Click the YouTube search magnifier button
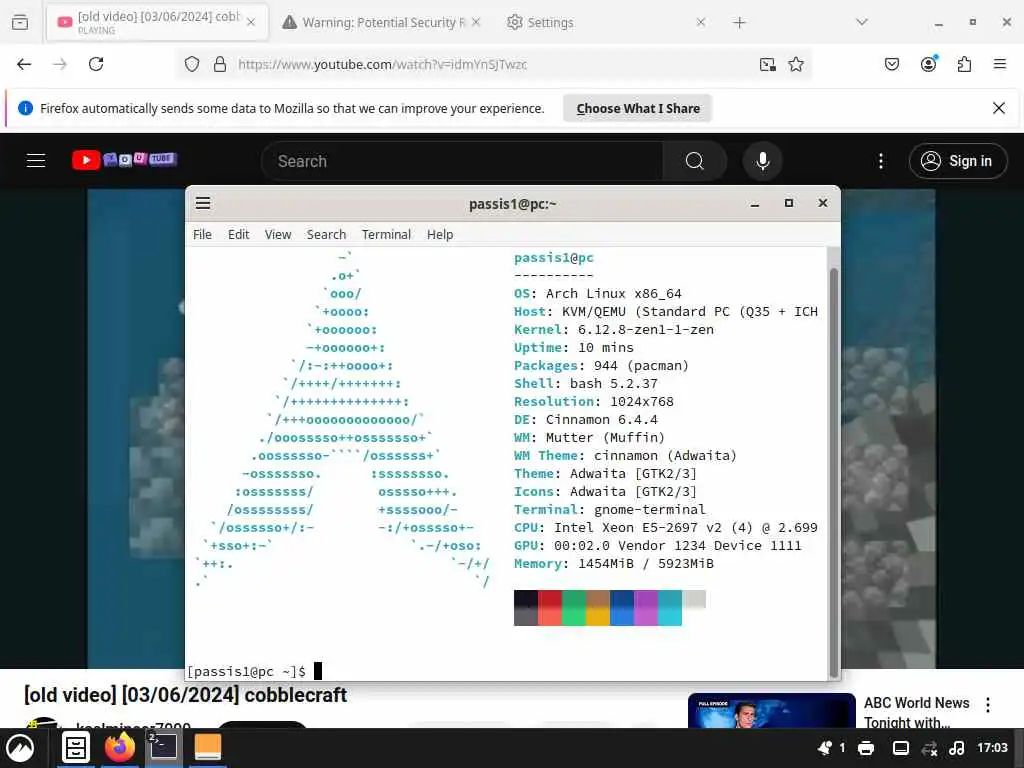 pos(694,161)
